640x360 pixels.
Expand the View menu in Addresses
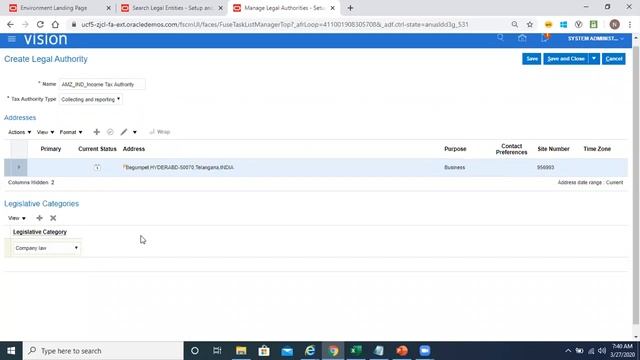(45, 132)
